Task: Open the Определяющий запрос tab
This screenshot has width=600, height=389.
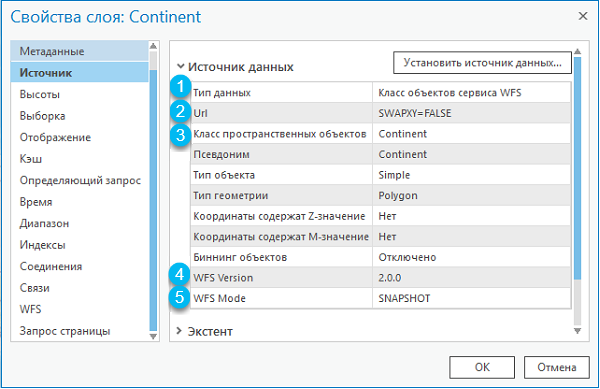Action: pyautogui.click(x=80, y=180)
